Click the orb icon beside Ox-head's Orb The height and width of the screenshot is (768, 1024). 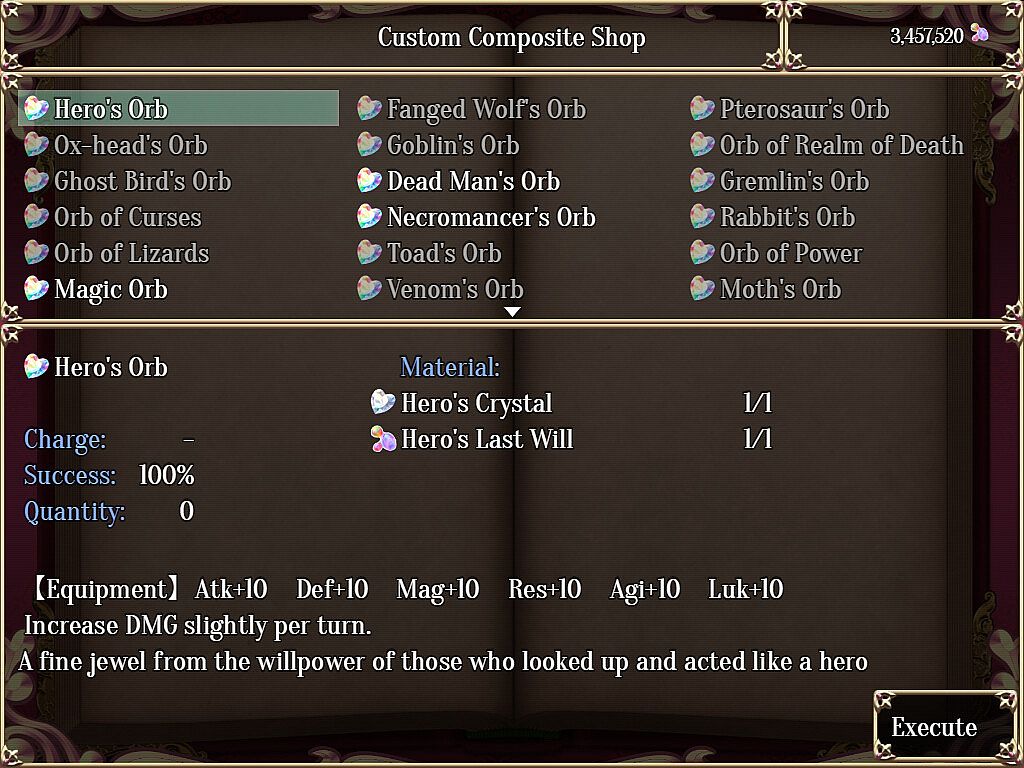click(37, 145)
